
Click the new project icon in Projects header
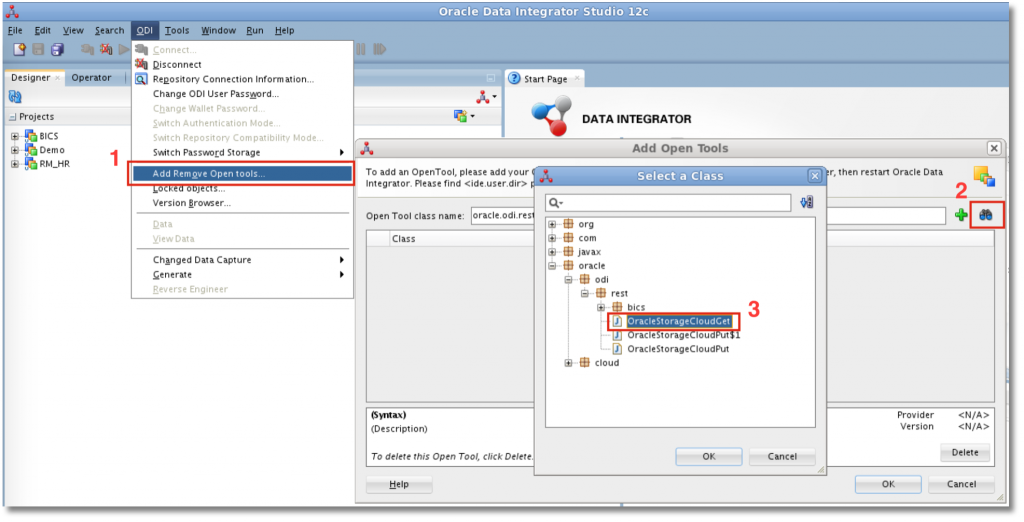(x=460, y=116)
